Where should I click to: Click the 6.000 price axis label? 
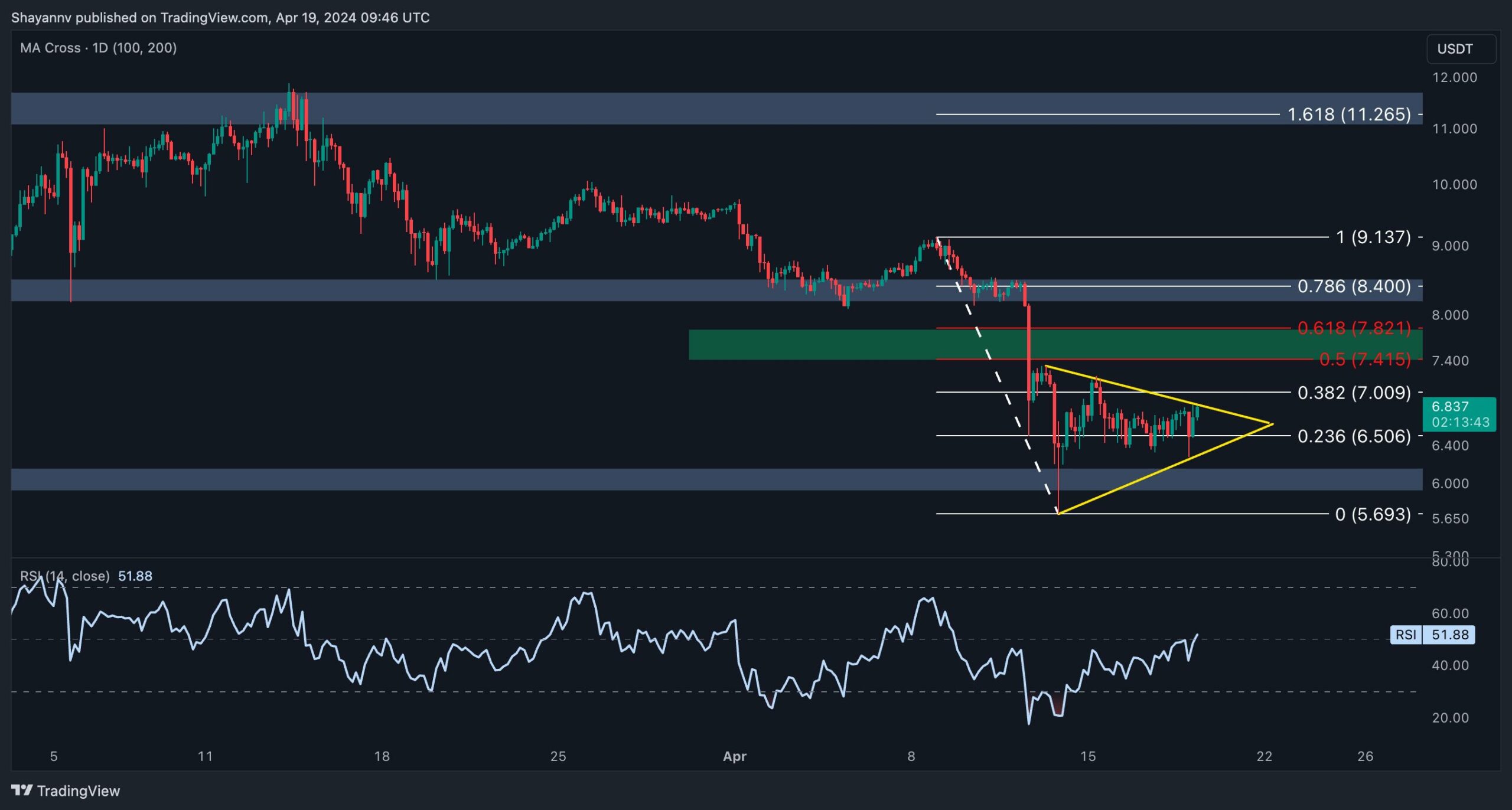click(1450, 484)
